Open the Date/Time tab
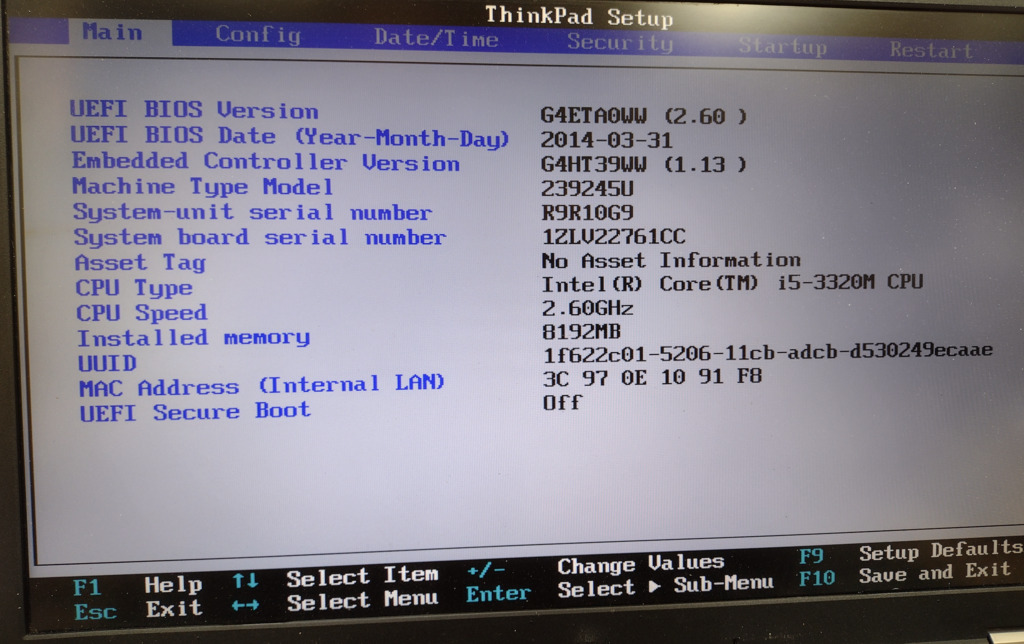 [x=436, y=39]
